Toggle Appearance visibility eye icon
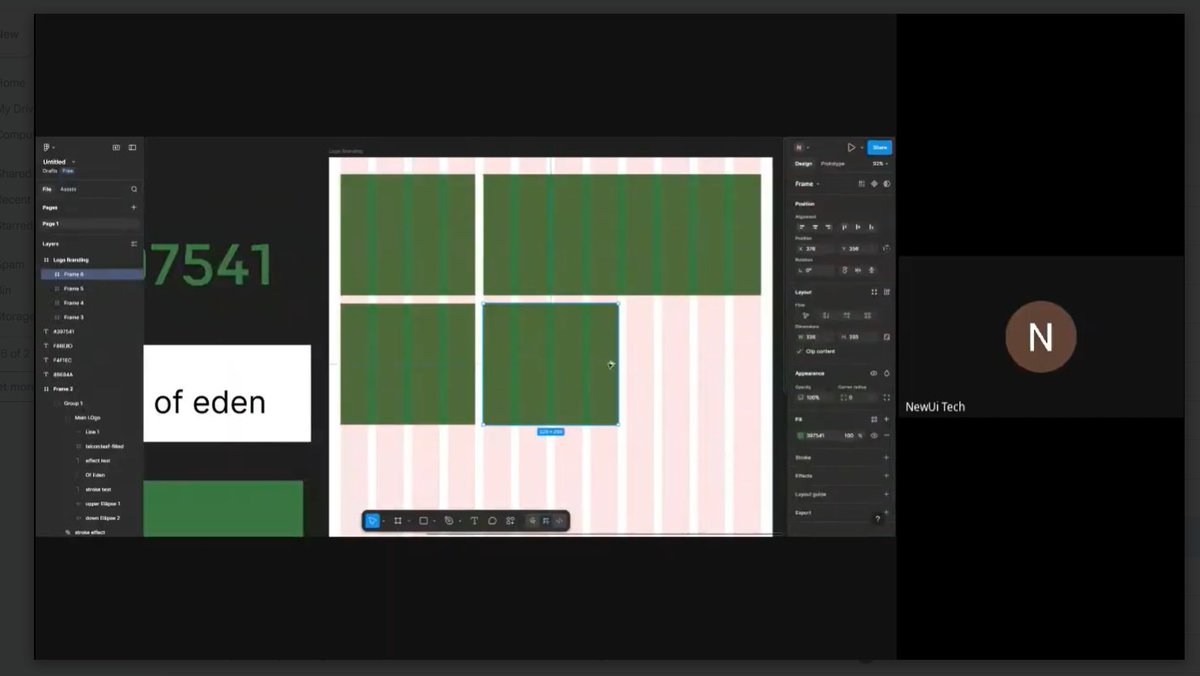Image resolution: width=1200 pixels, height=676 pixels. coord(873,373)
